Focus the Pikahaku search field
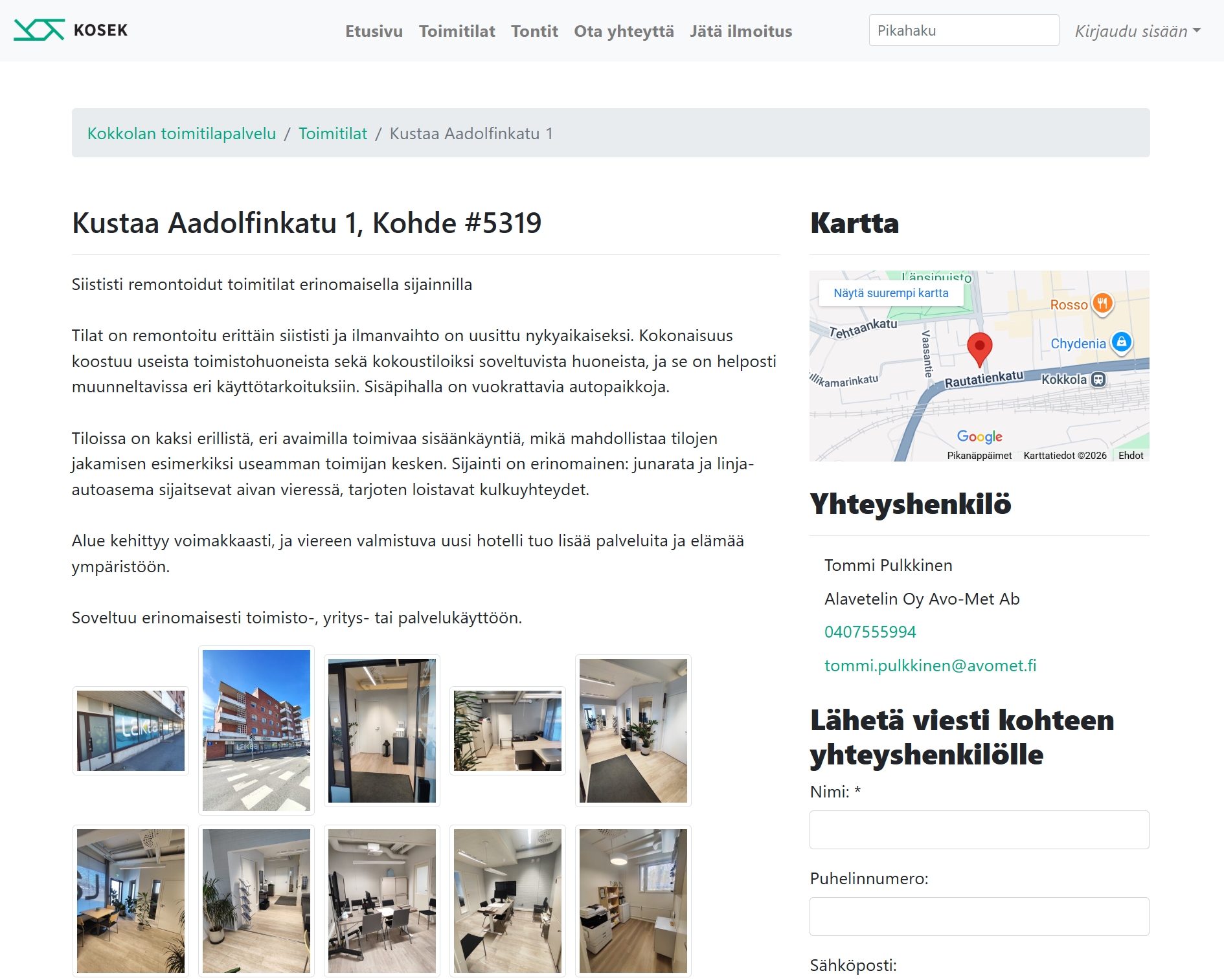The width and height of the screenshot is (1224, 980). [x=964, y=30]
